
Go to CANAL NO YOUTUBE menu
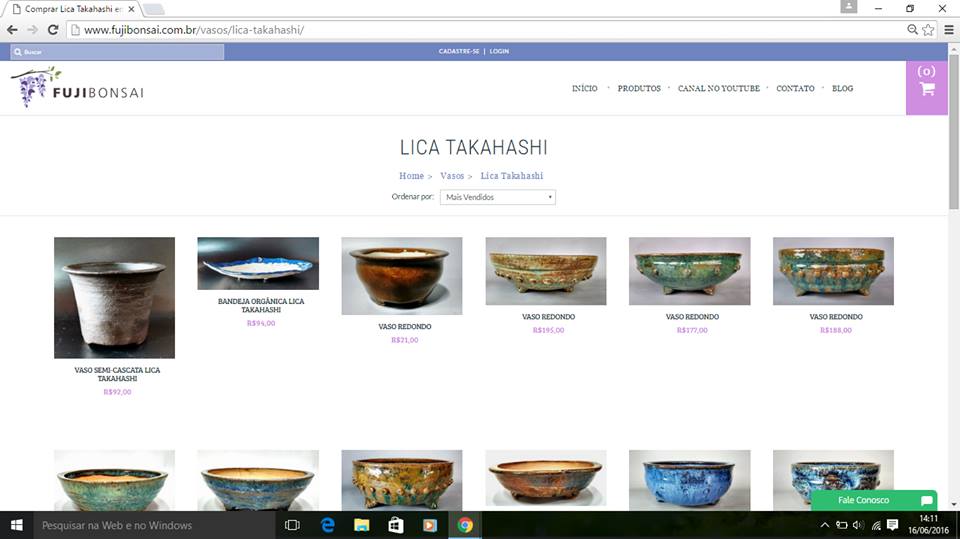pos(718,89)
